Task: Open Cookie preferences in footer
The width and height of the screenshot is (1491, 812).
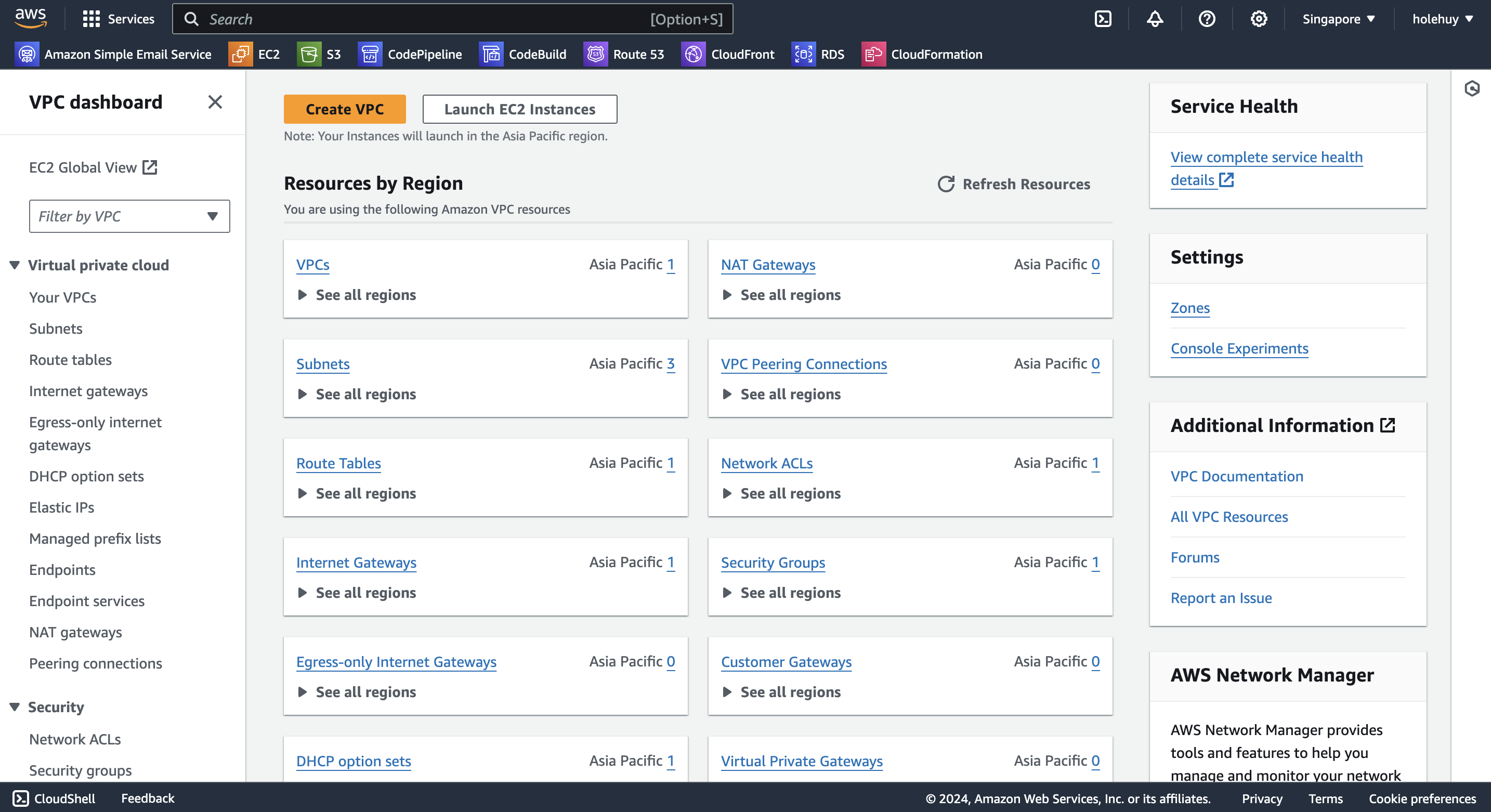Action: pyautogui.click(x=1422, y=798)
